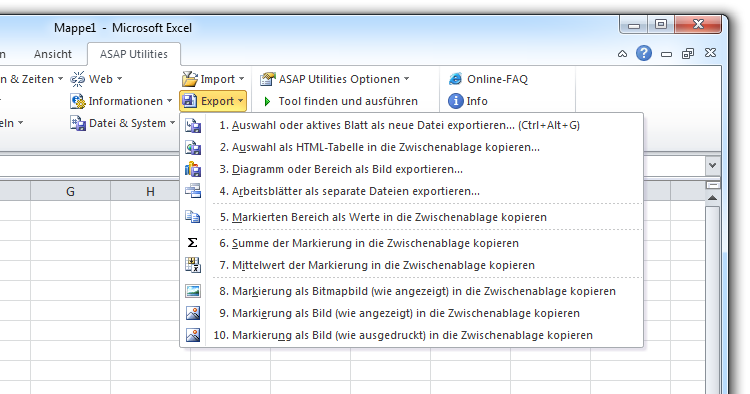This screenshot has height=394, width=750.
Task: Select column G header
Action: (x=70, y=192)
